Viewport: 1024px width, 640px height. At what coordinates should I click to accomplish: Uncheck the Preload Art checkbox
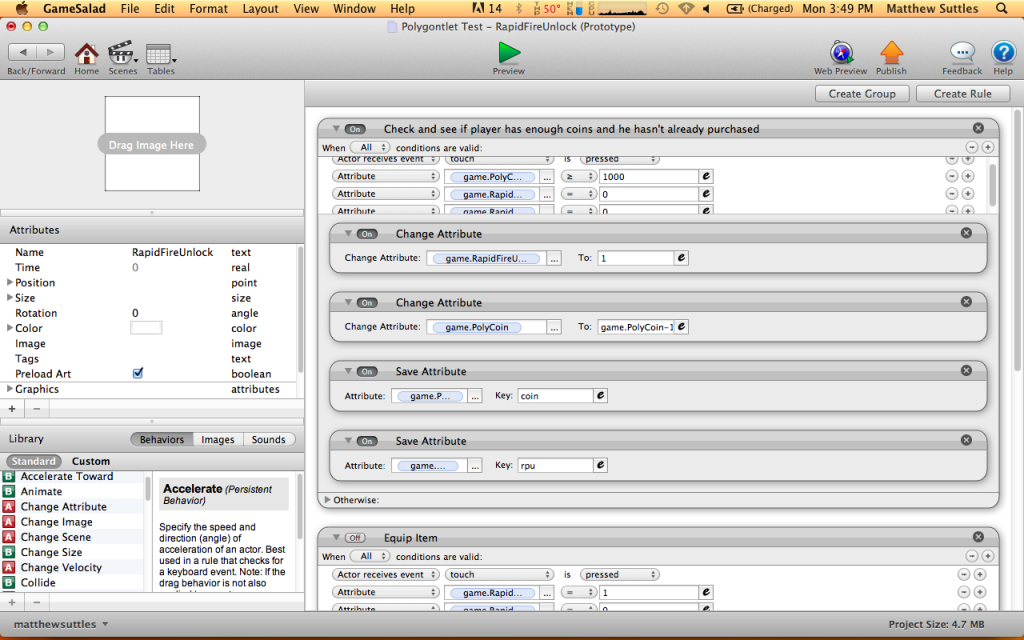(x=138, y=373)
